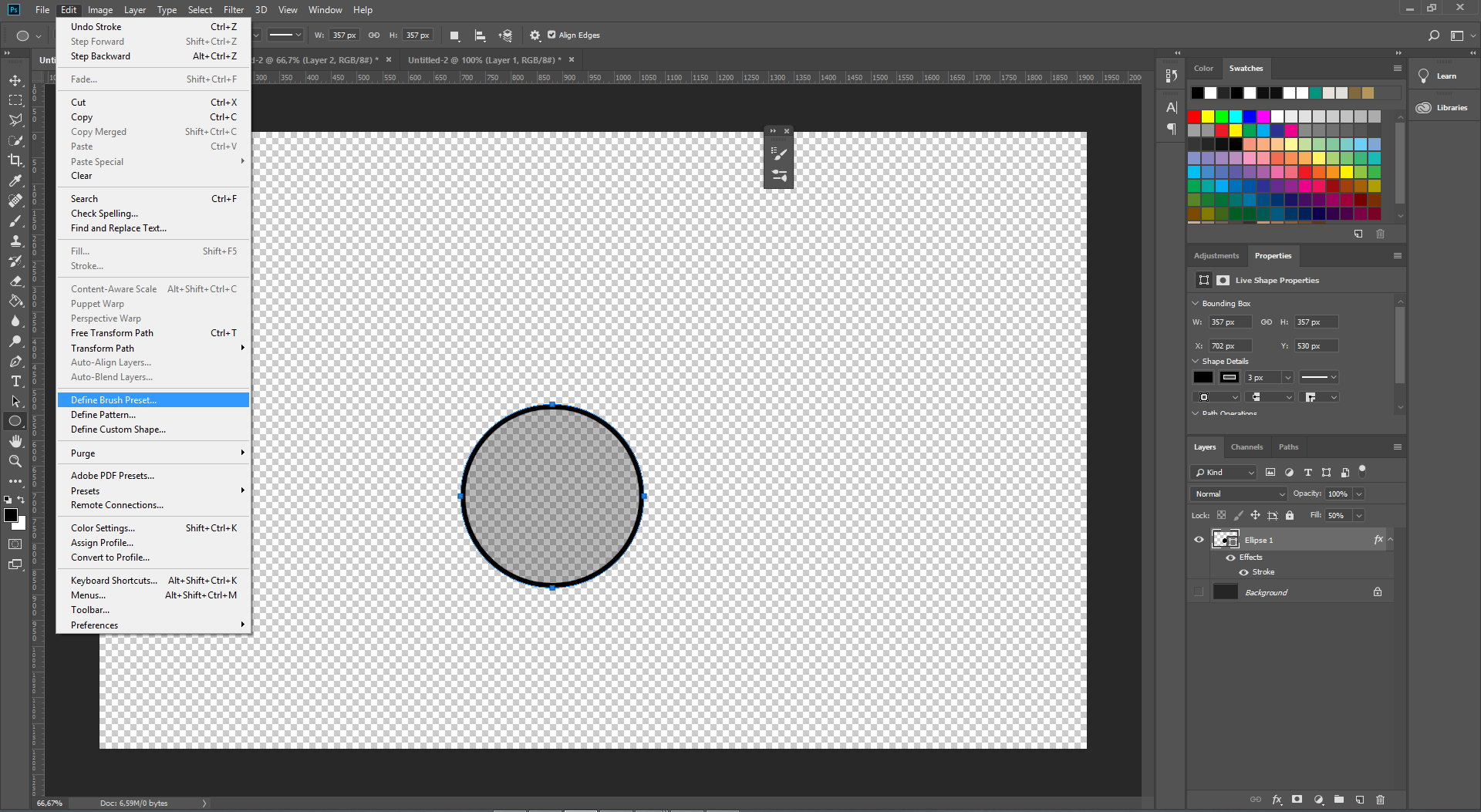Open the Paragraph panel icon
1481x812 pixels.
pyautogui.click(x=1172, y=129)
